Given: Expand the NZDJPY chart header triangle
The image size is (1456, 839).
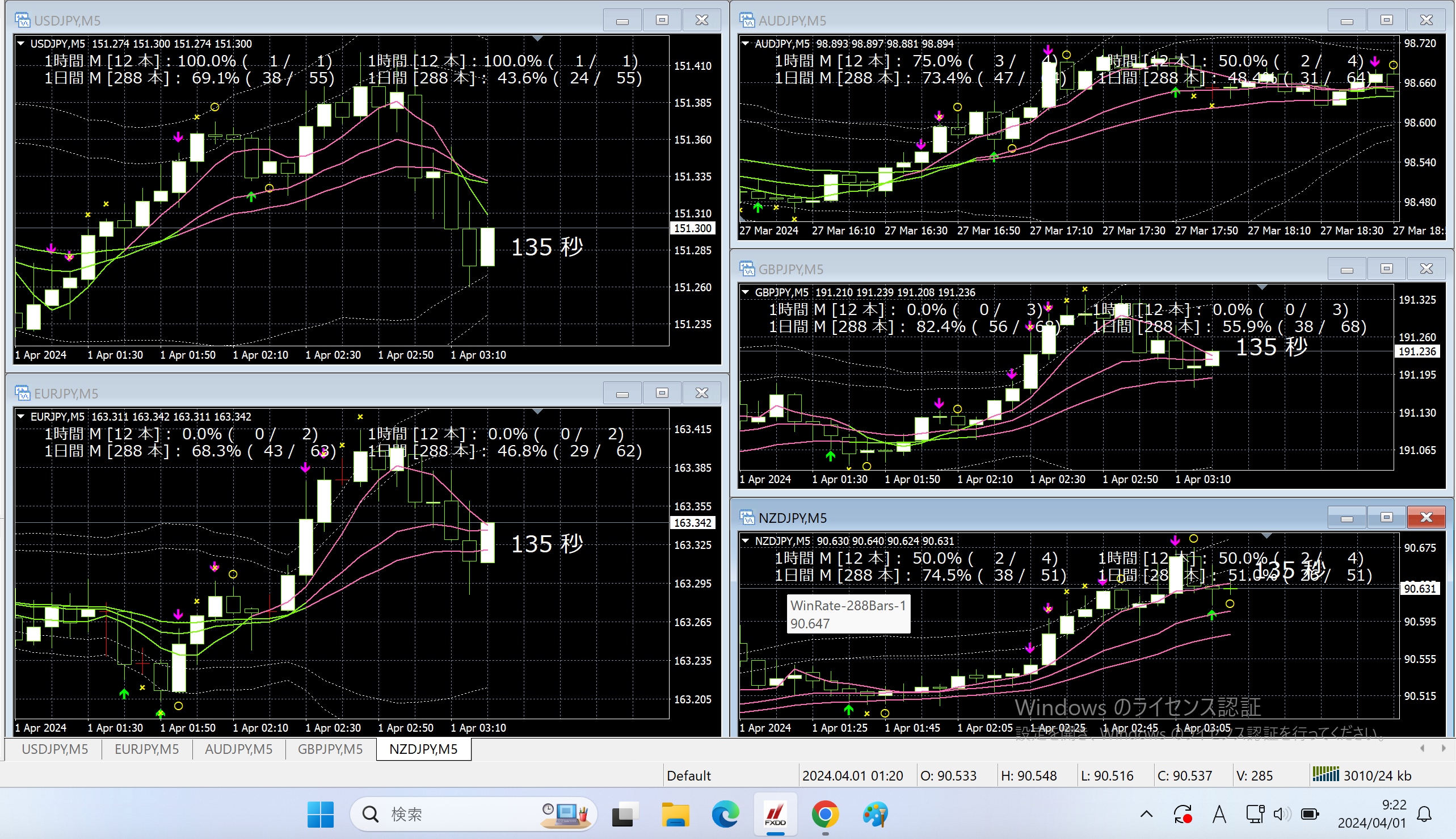Looking at the screenshot, I should (x=745, y=540).
